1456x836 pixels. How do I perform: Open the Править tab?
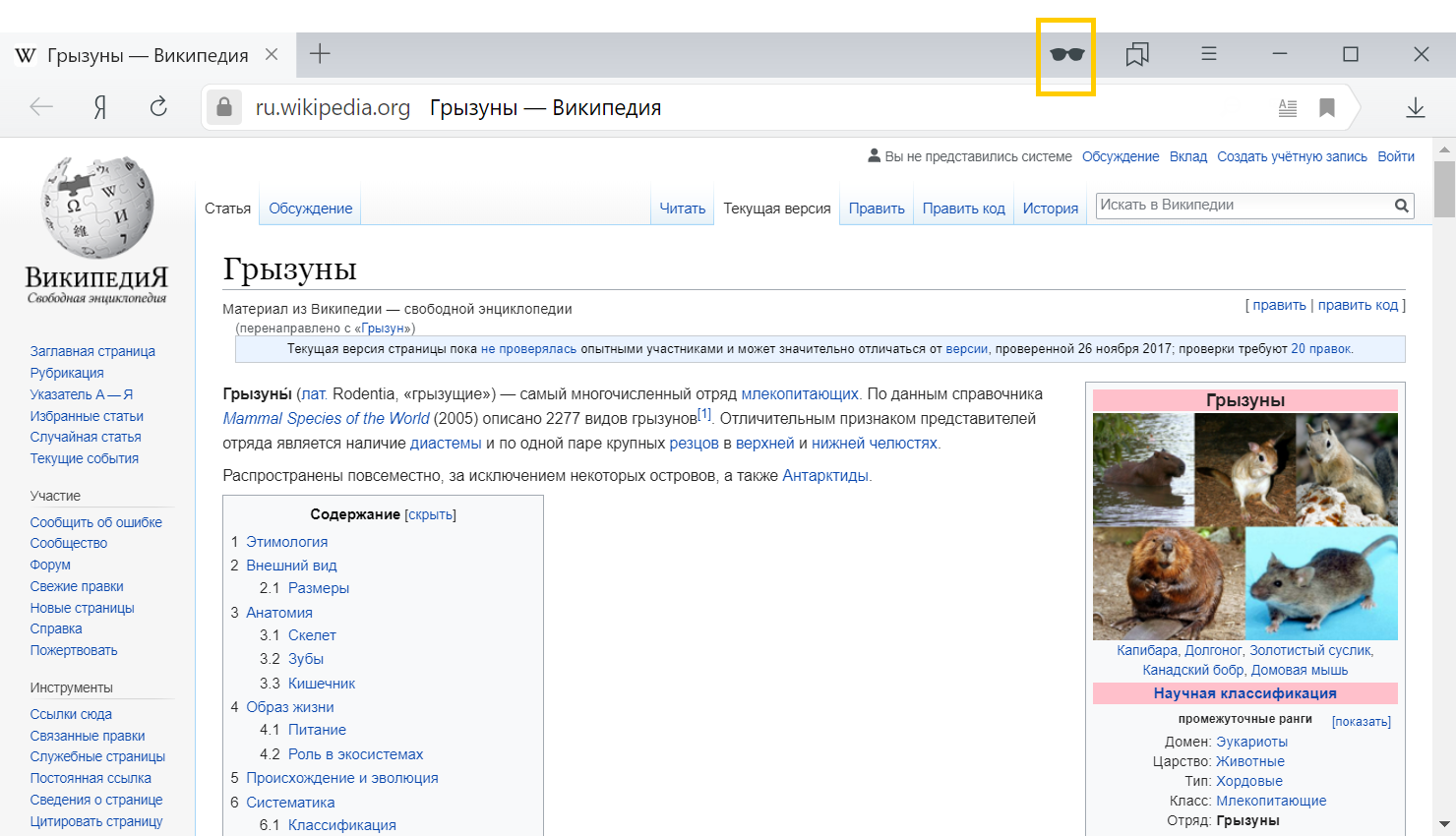pos(877,209)
